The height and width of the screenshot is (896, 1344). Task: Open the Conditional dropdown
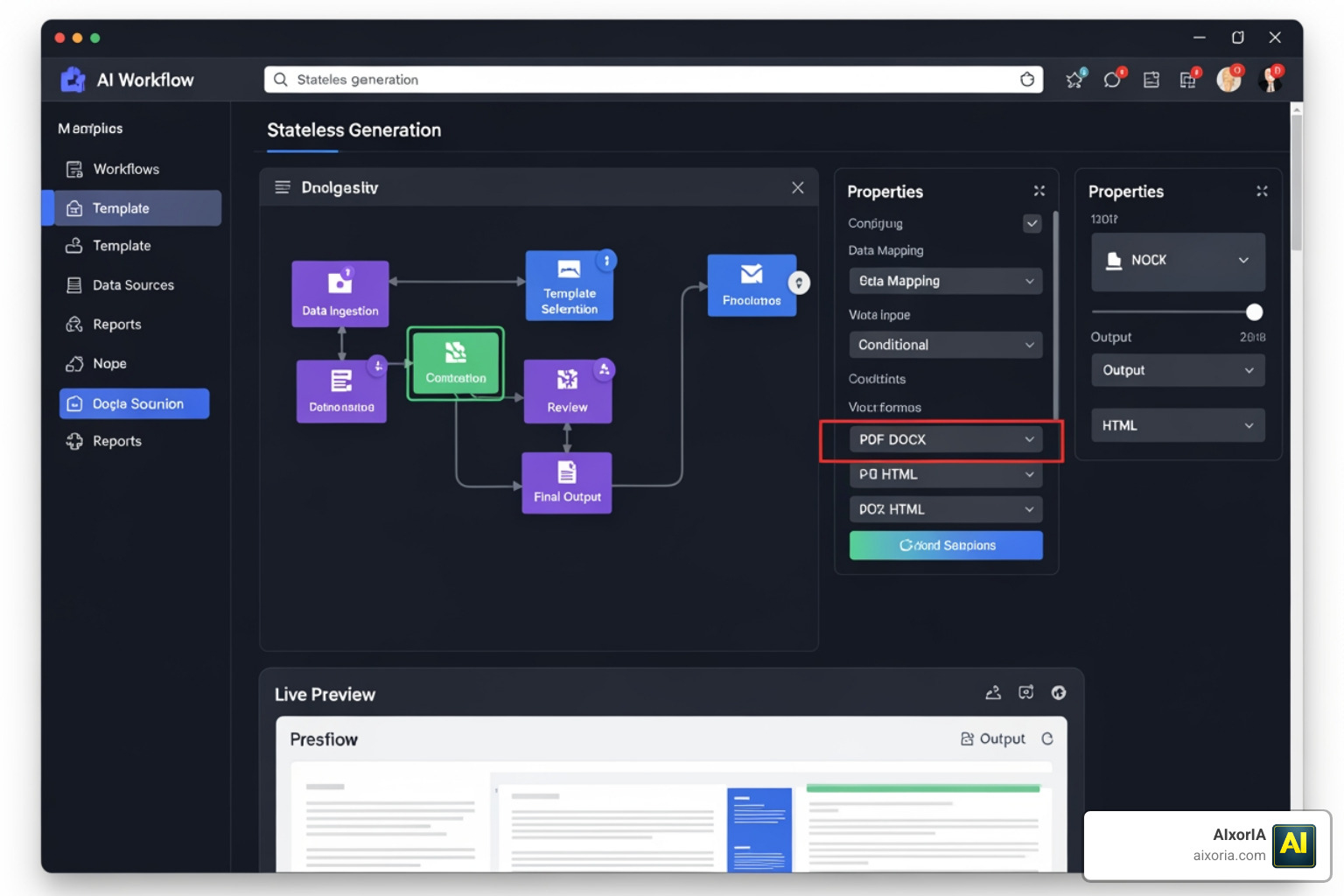(x=946, y=345)
